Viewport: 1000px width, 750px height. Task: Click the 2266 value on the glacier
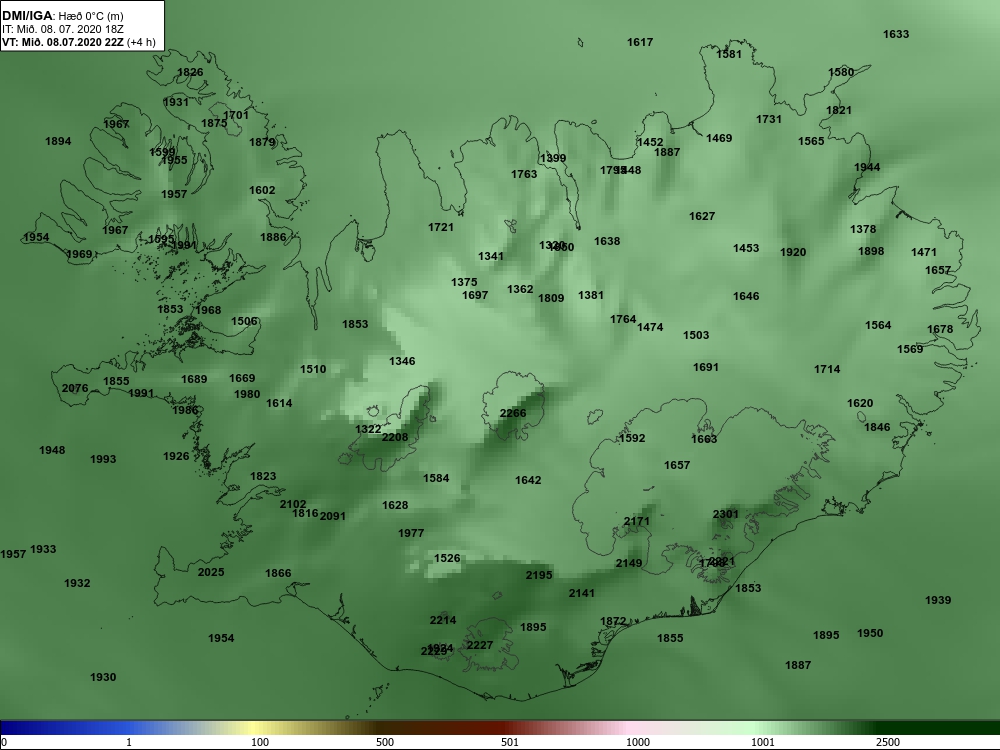coord(513,413)
